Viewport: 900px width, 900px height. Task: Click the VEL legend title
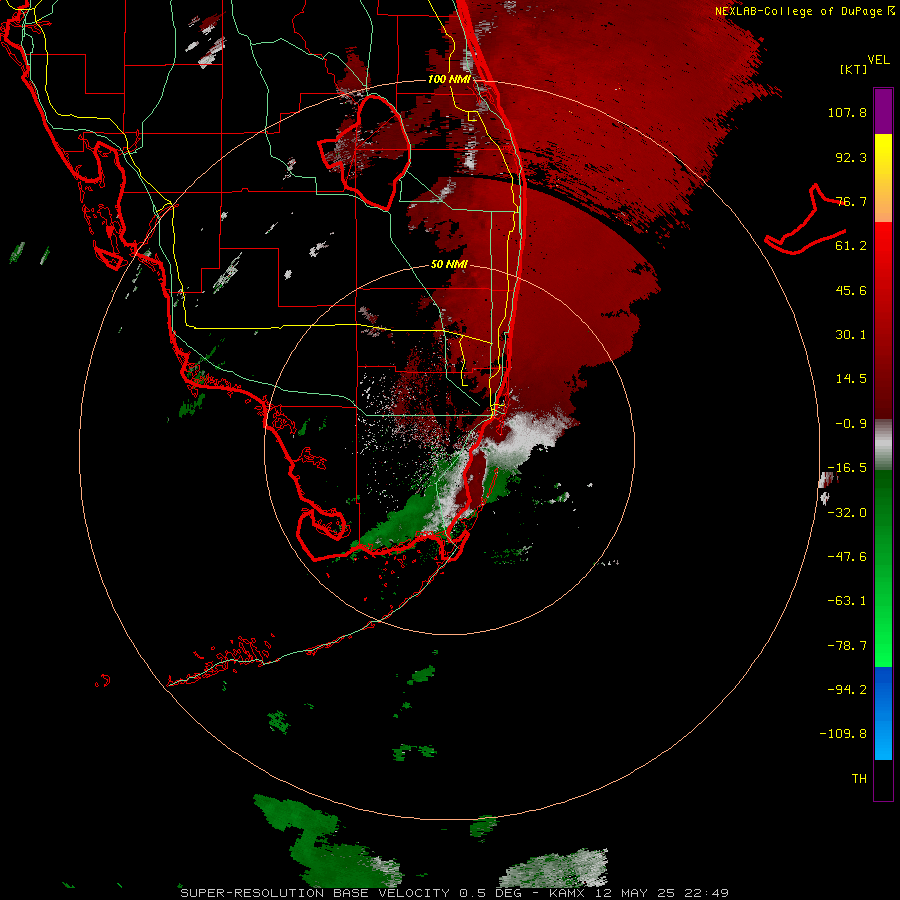[878, 60]
